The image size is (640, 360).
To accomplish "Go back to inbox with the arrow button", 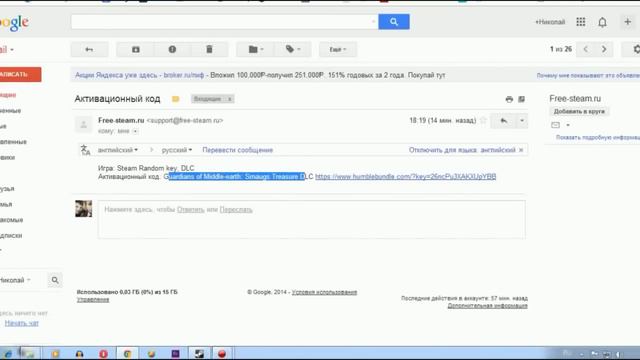I will pos(89,49).
